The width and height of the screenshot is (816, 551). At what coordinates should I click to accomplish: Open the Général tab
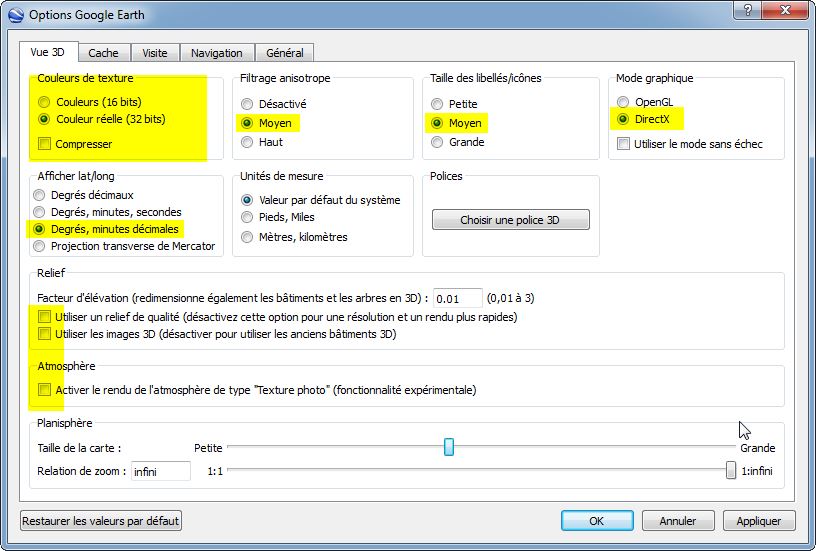click(x=285, y=53)
